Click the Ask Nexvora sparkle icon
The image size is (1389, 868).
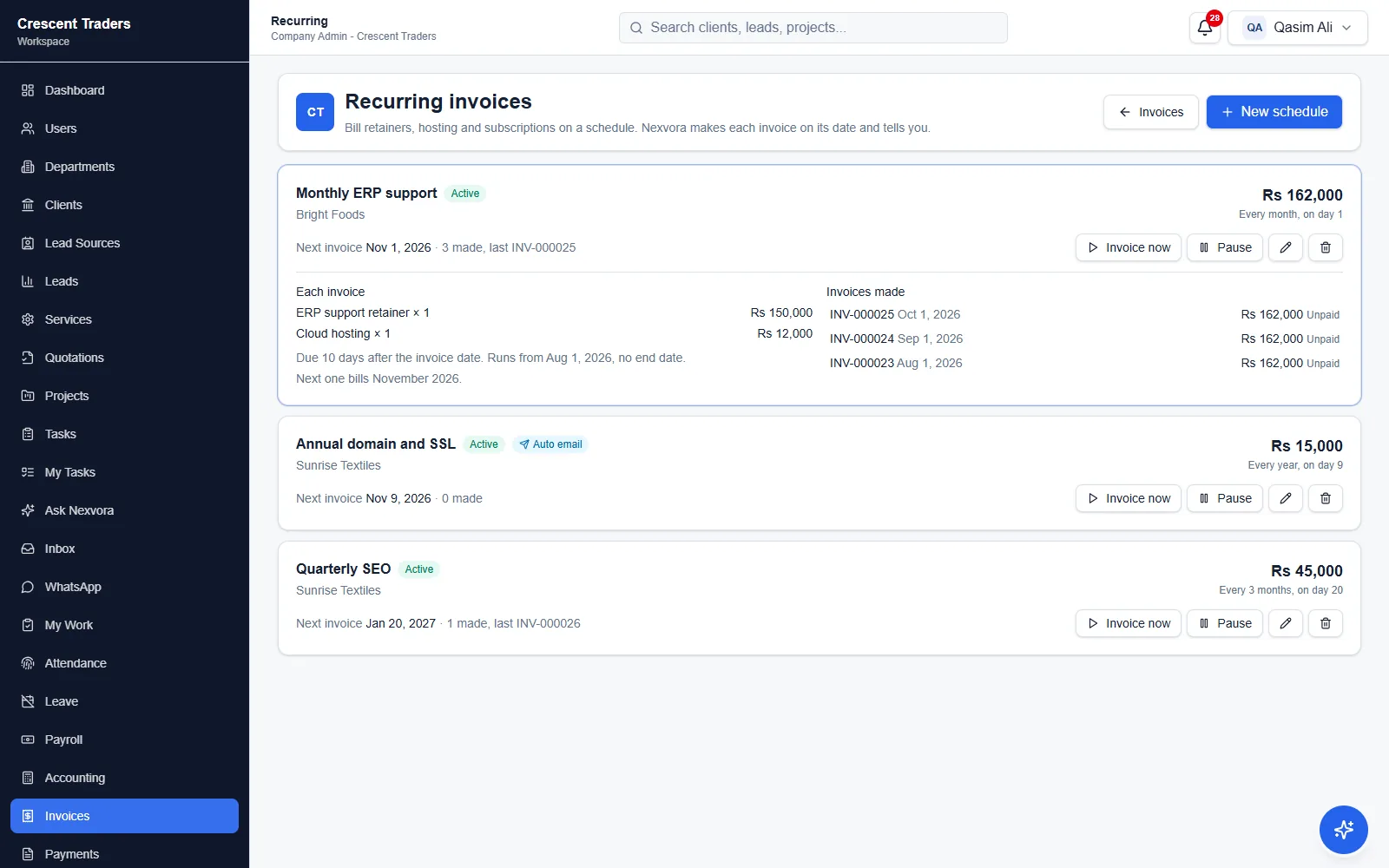[x=28, y=510]
